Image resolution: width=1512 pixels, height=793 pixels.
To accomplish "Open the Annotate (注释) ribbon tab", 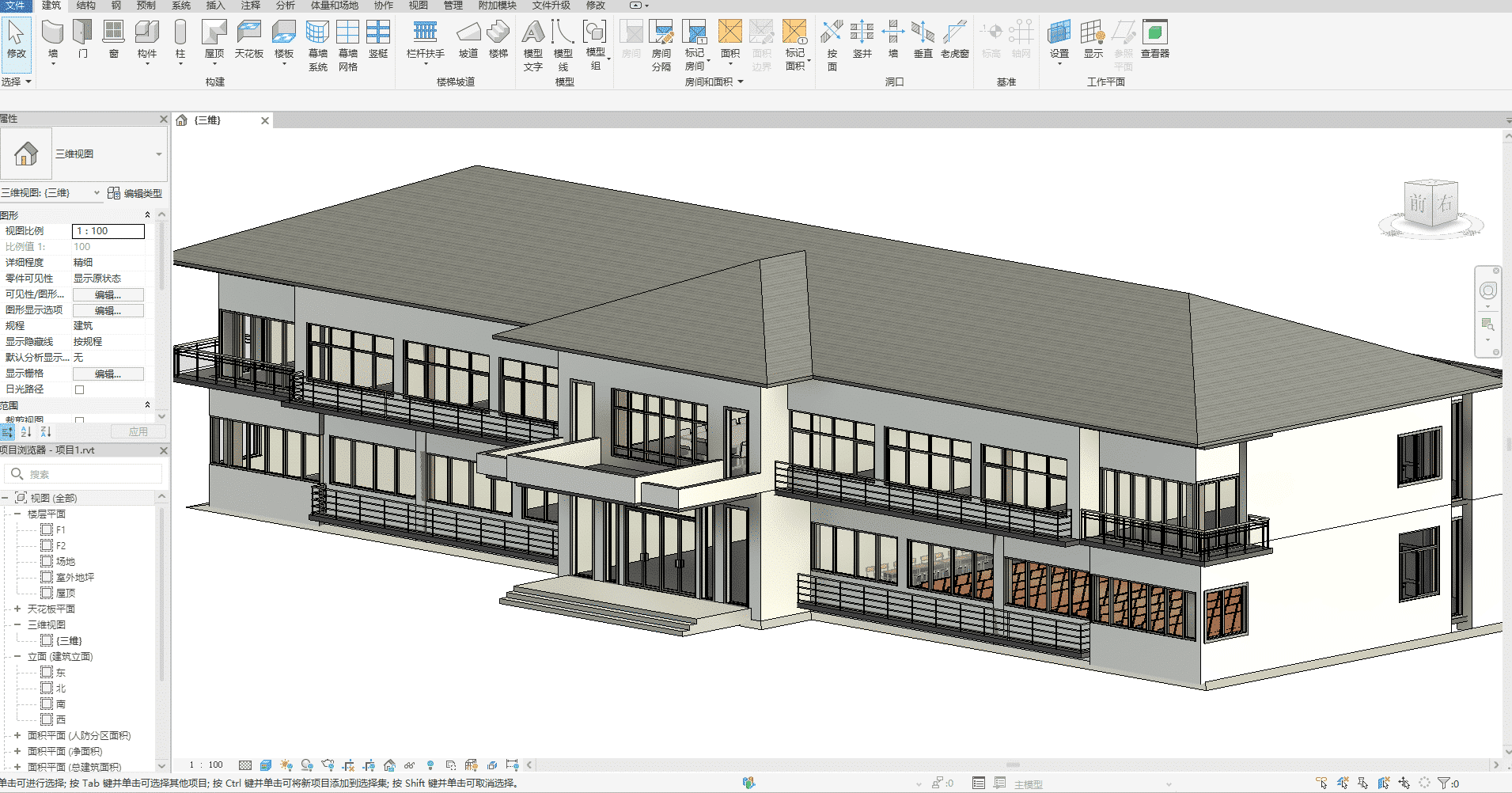I will tap(250, 6).
